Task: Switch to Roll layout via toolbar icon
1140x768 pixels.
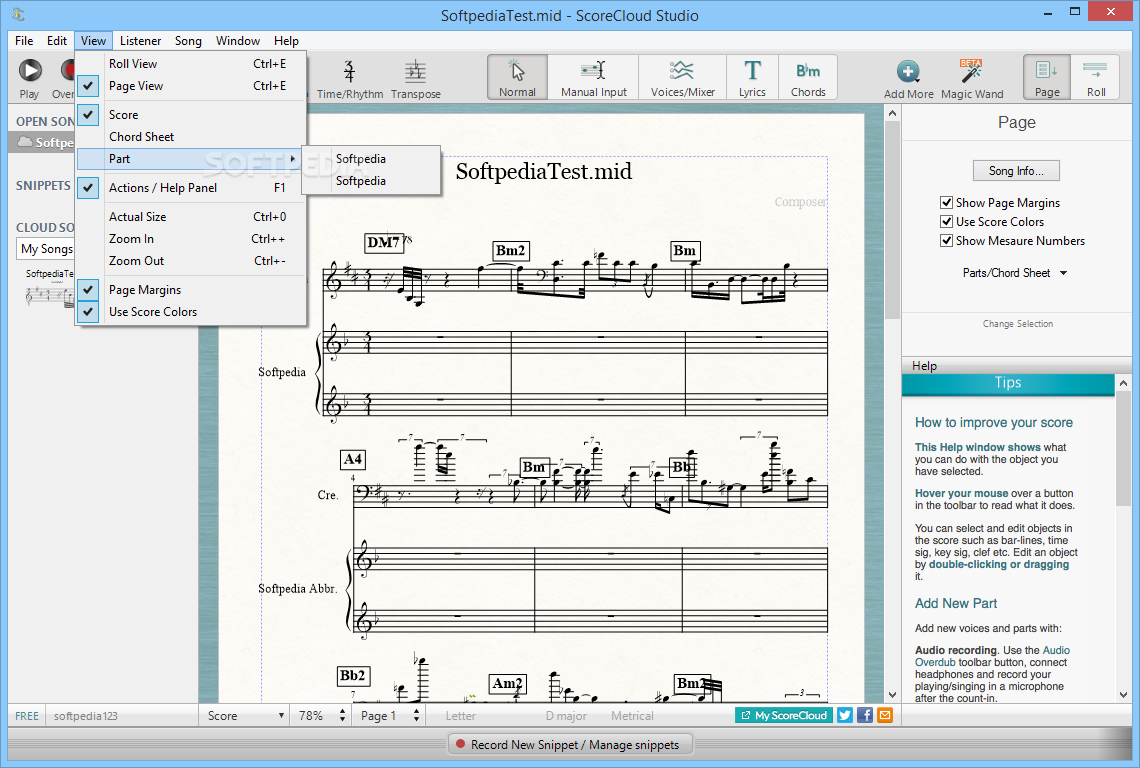Action: pyautogui.click(x=1096, y=77)
